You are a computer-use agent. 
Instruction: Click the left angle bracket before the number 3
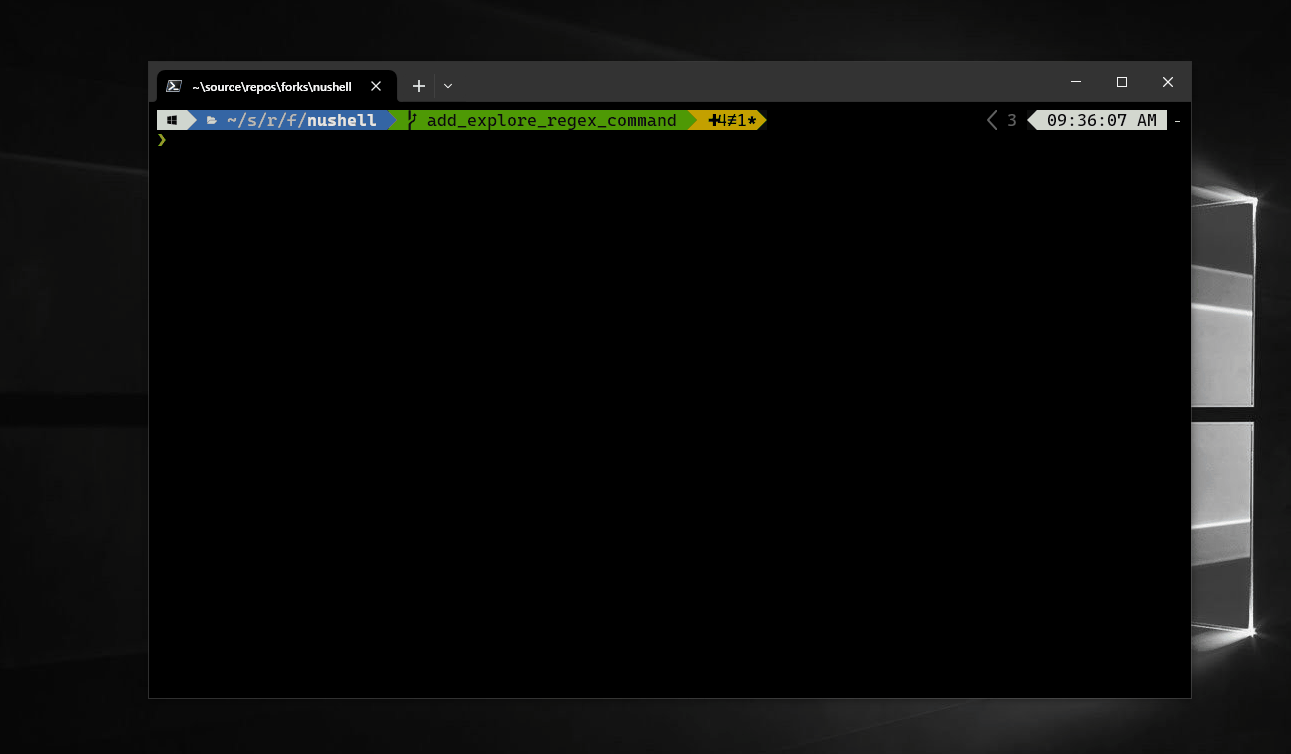click(991, 120)
